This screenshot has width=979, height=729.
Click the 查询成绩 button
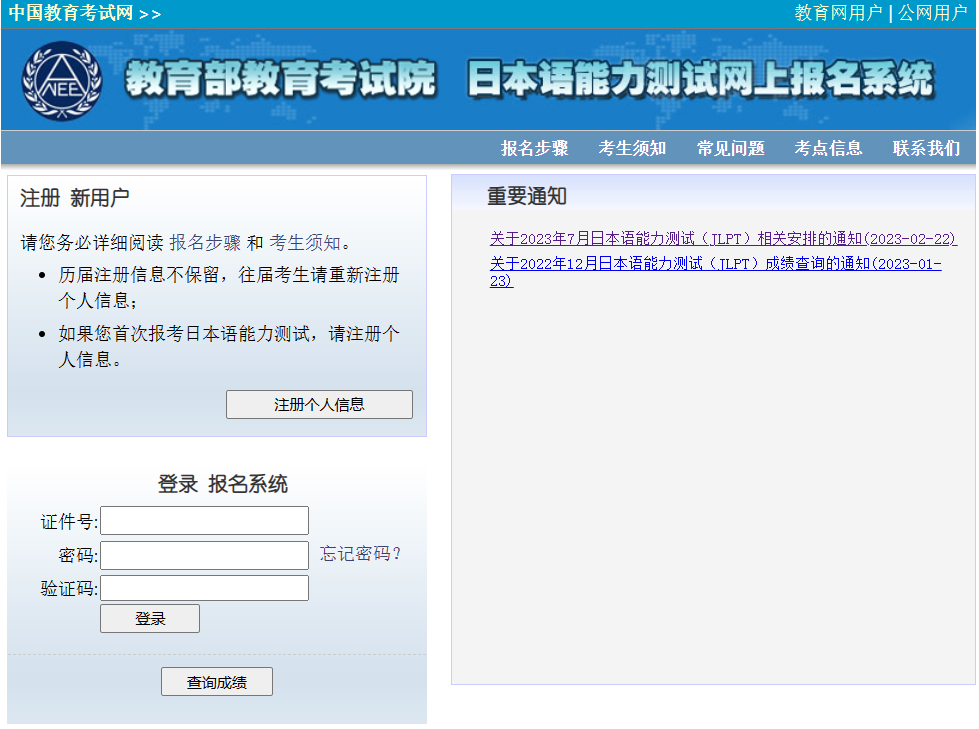coord(217,682)
